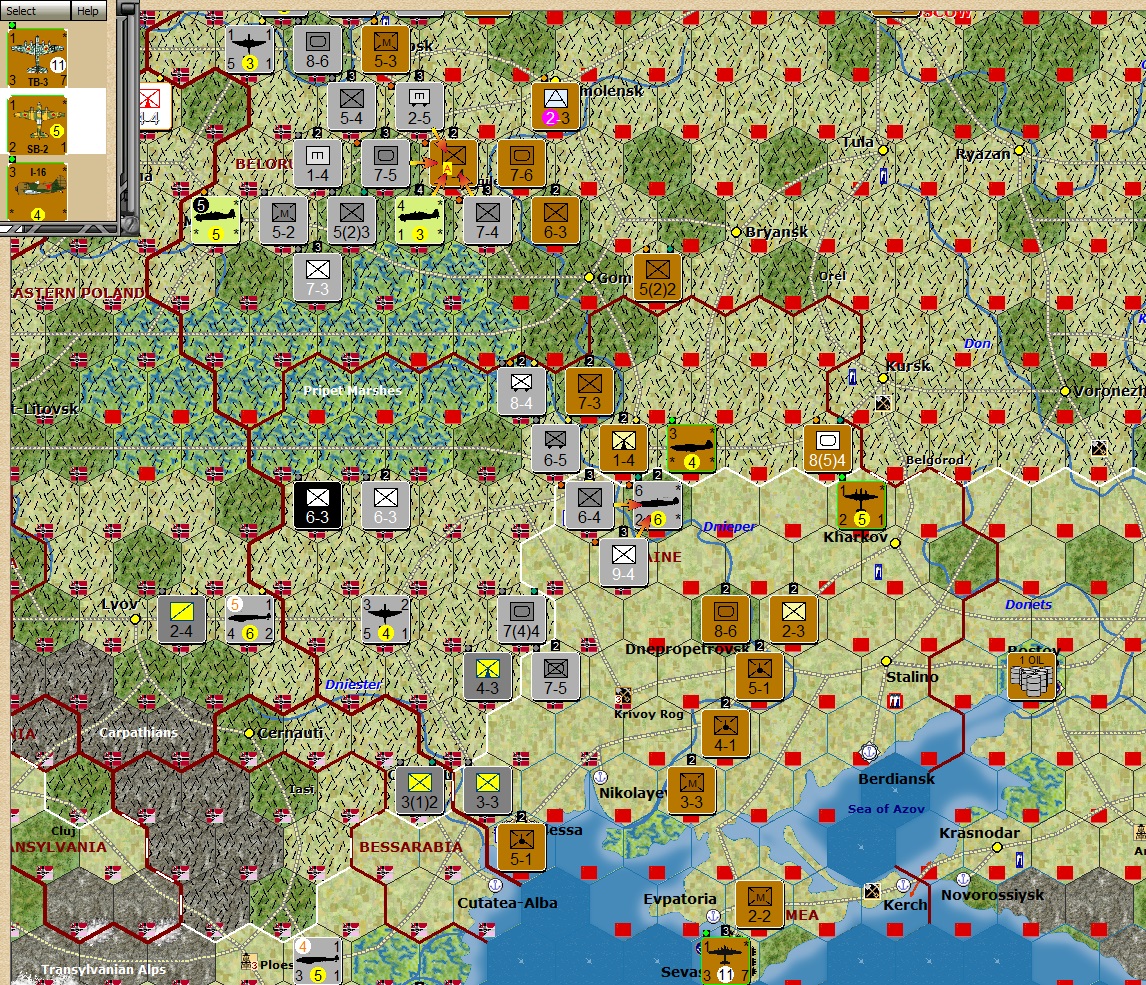This screenshot has width=1146, height=985.
Task: Open the Select menu
Action: pyautogui.click(x=36, y=10)
